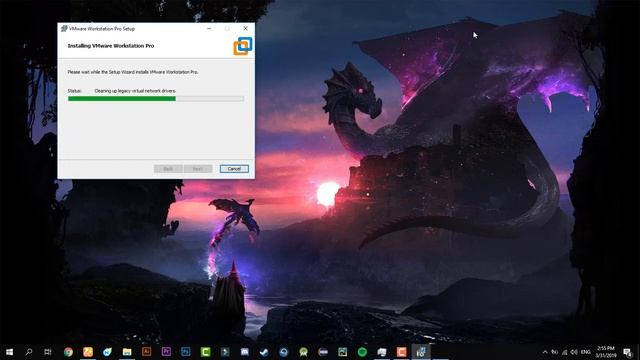Open the volume control tray icon
Viewport: 640px width, 360px height.
(x=574, y=352)
